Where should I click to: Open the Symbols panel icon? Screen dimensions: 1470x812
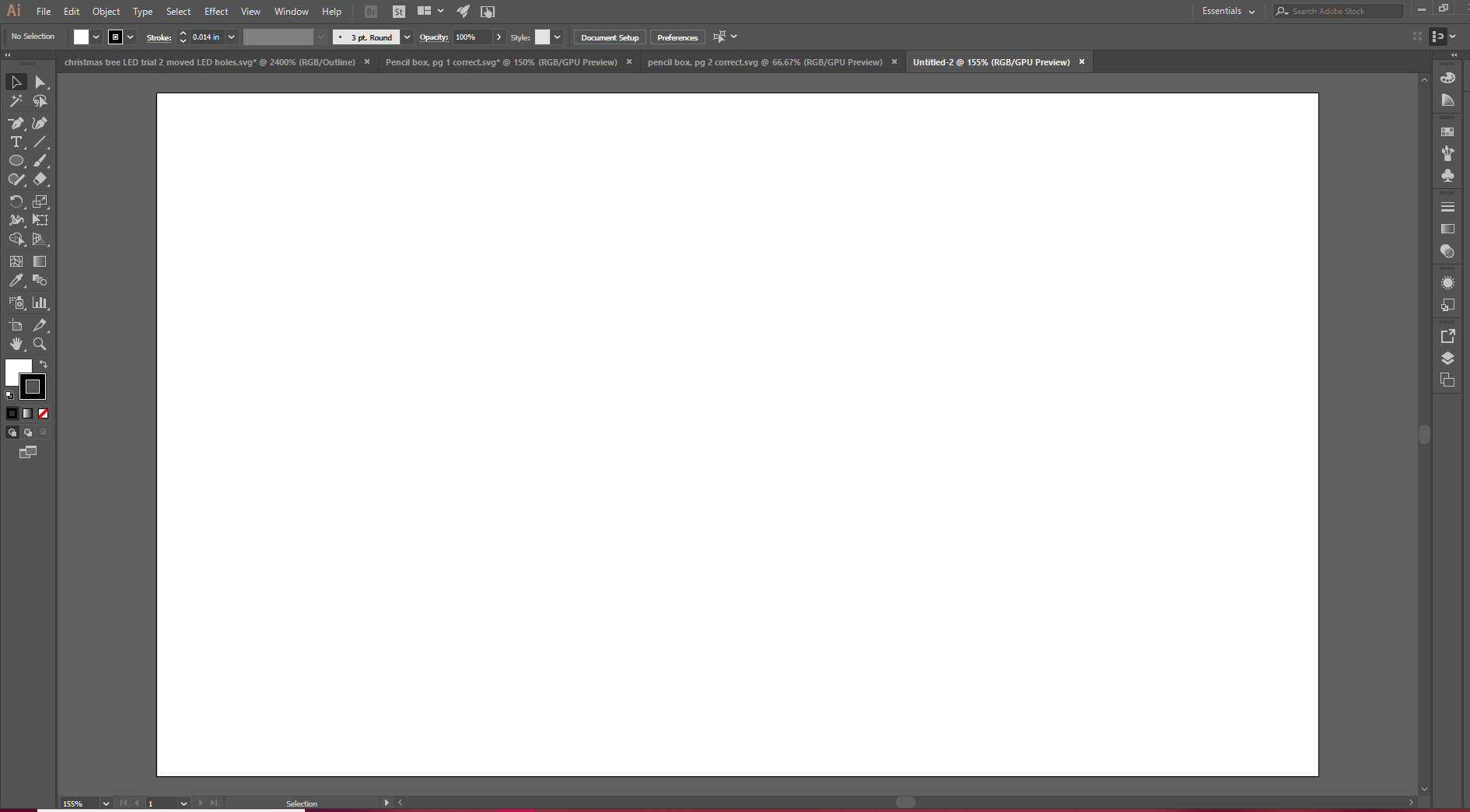[1447, 176]
